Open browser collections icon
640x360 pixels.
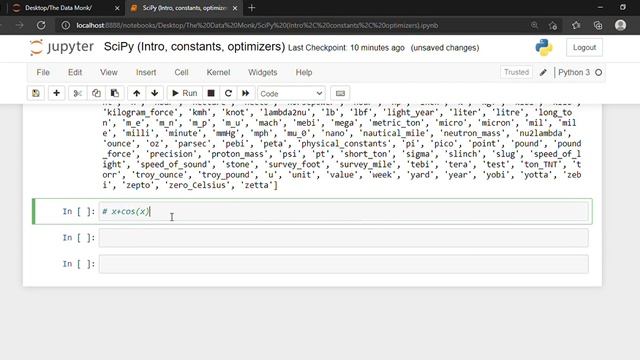point(598,25)
